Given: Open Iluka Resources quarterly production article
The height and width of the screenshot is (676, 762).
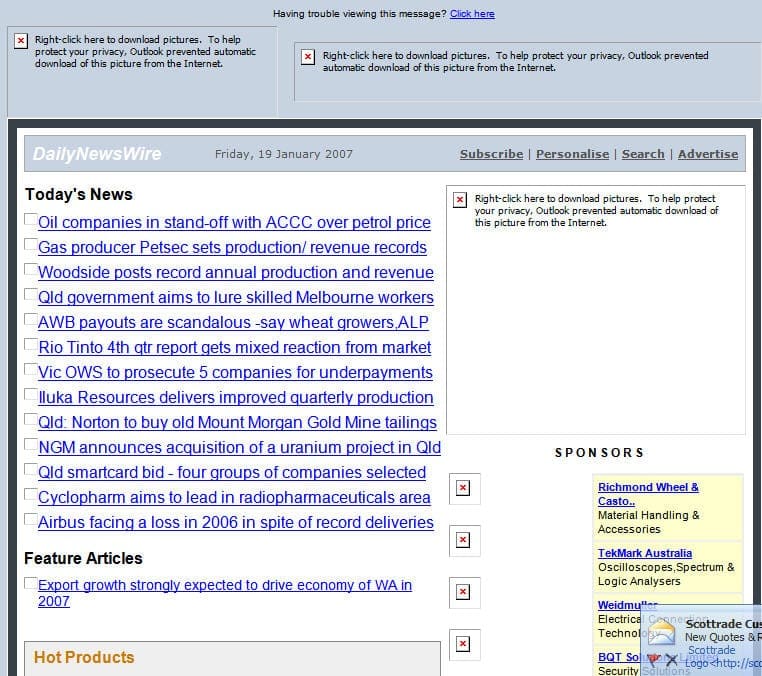Looking at the screenshot, I should [236, 398].
